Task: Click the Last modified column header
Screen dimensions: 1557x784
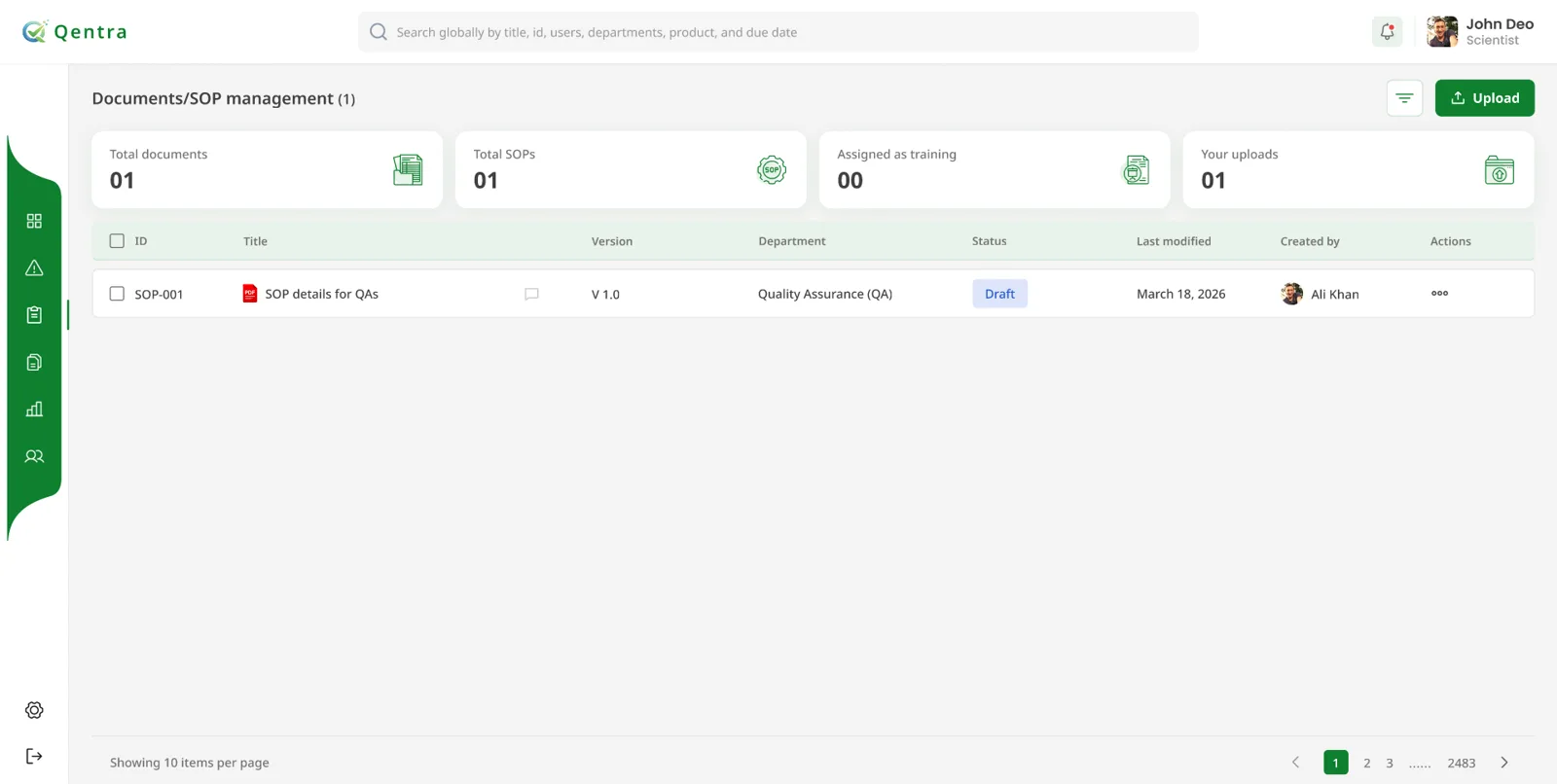Action: click(1174, 241)
